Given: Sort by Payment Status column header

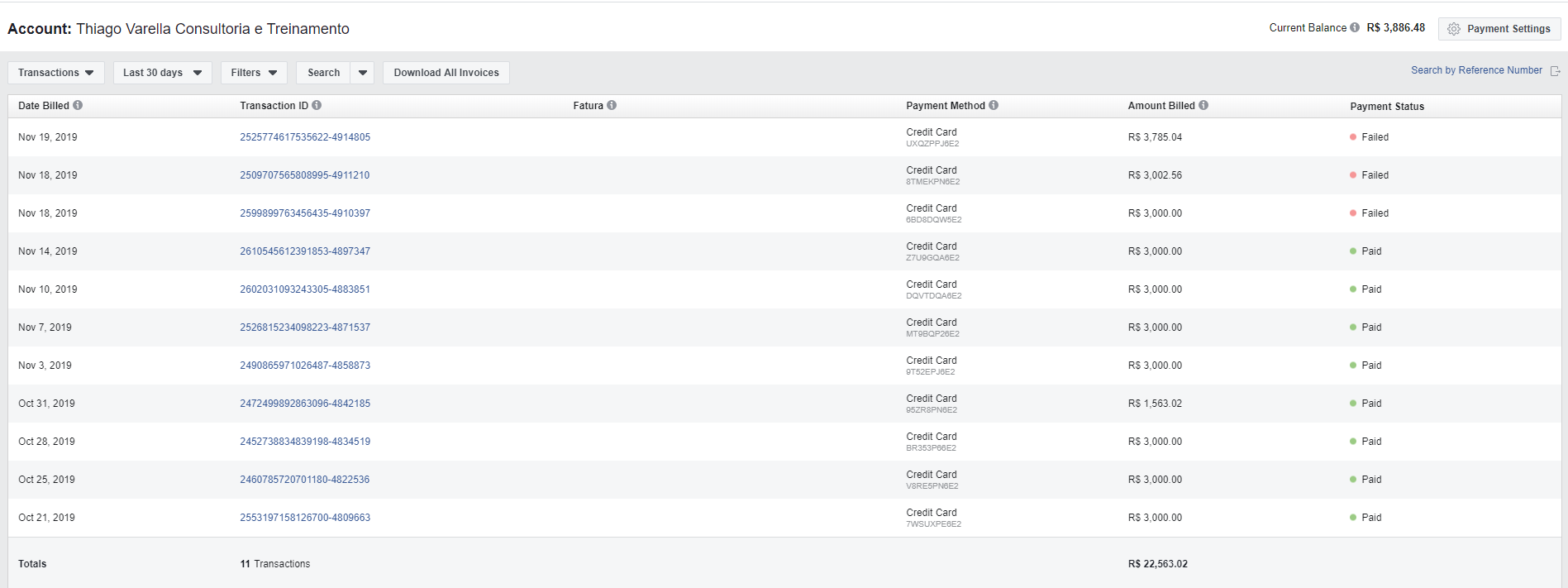Looking at the screenshot, I should pyautogui.click(x=1387, y=107).
